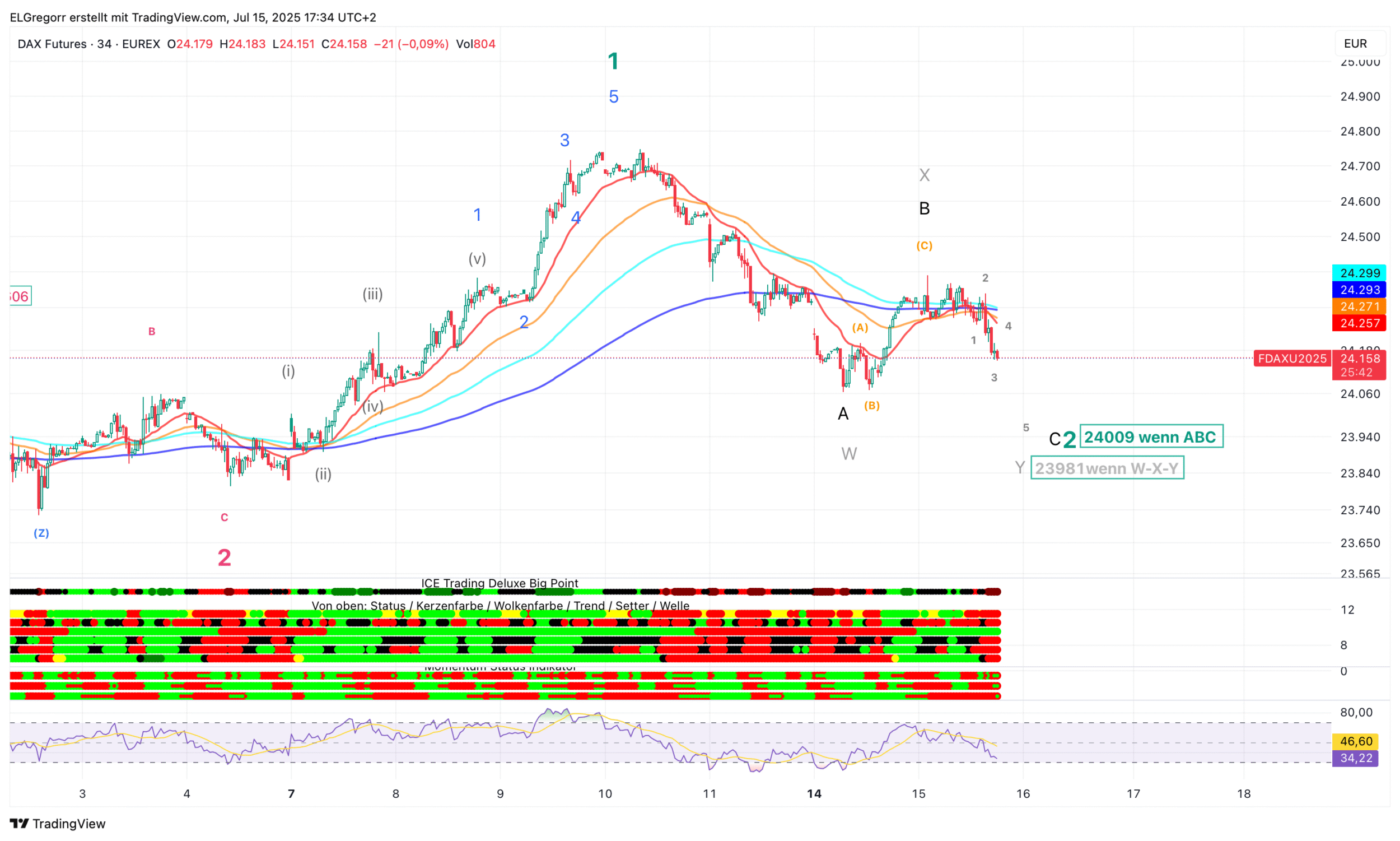The width and height of the screenshot is (1400, 841).
Task: Select the red 24.257 moving average tag
Action: (1359, 323)
